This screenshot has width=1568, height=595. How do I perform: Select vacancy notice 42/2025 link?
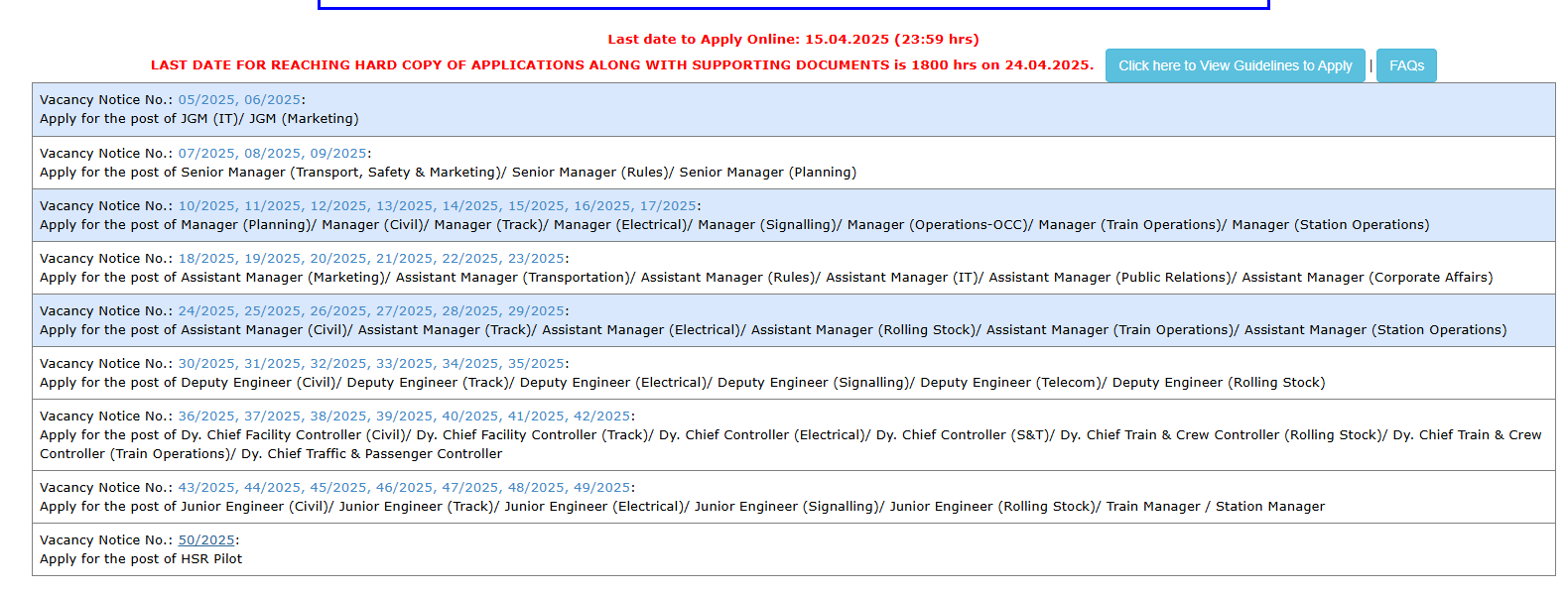click(x=601, y=416)
